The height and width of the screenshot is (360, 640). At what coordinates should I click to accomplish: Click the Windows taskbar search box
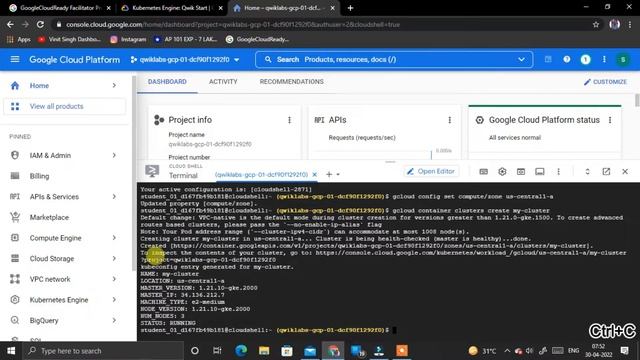tap(102, 351)
